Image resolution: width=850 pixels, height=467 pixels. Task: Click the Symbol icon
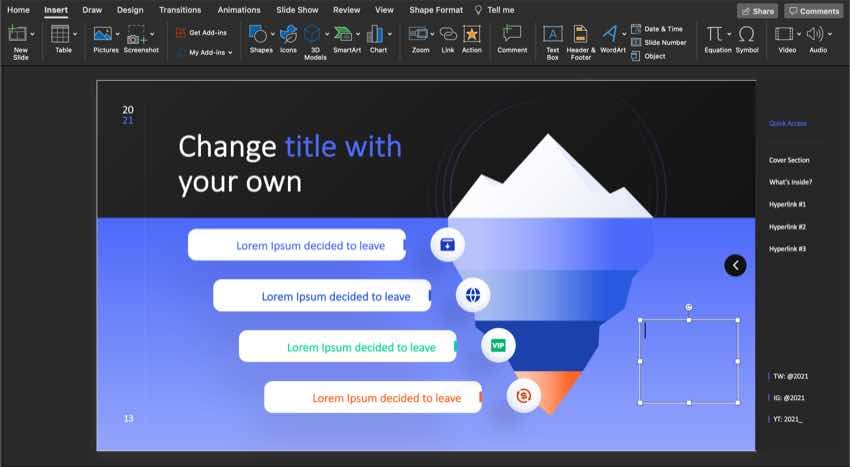tap(746, 37)
